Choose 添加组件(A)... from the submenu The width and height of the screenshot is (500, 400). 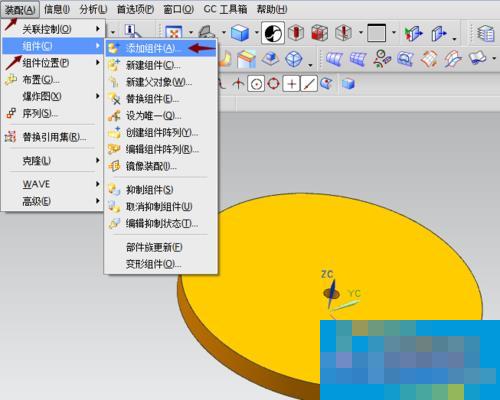(x=161, y=49)
